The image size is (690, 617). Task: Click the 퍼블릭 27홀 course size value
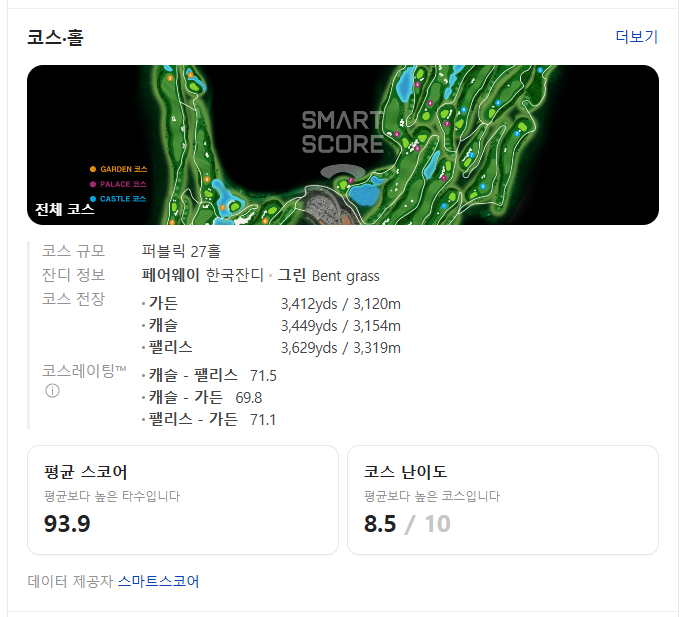pyautogui.click(x=181, y=251)
